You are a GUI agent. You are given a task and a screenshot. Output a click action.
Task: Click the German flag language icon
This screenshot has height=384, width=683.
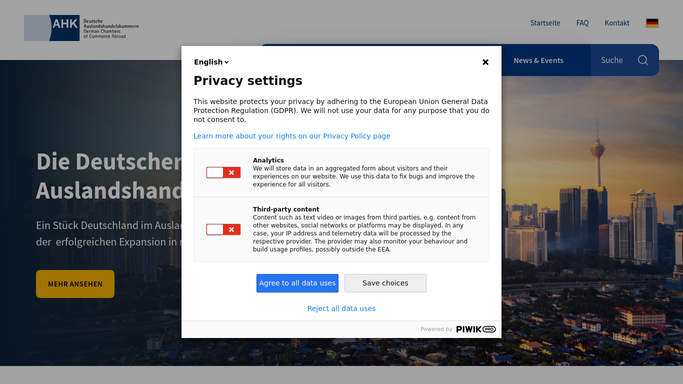click(x=652, y=23)
